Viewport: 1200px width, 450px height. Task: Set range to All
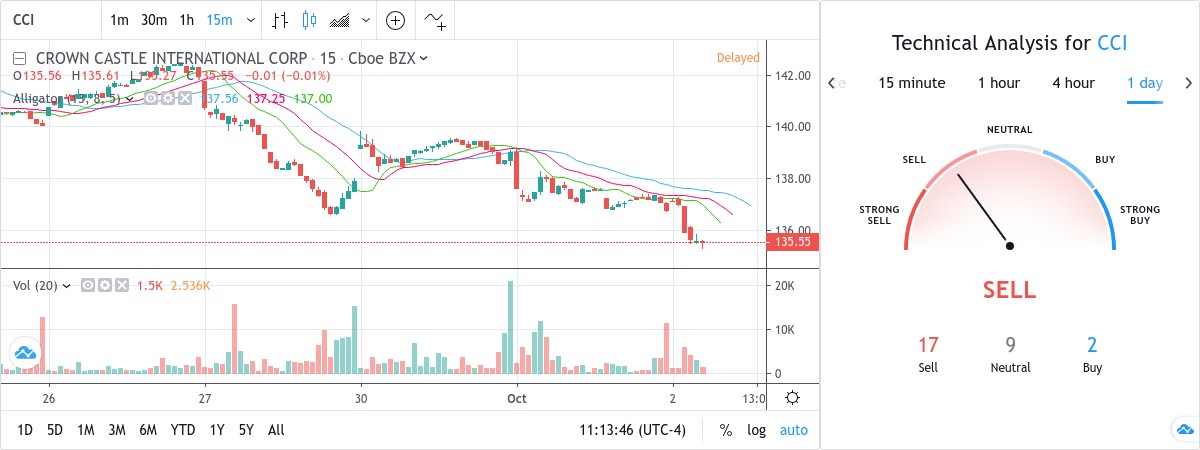tap(276, 430)
